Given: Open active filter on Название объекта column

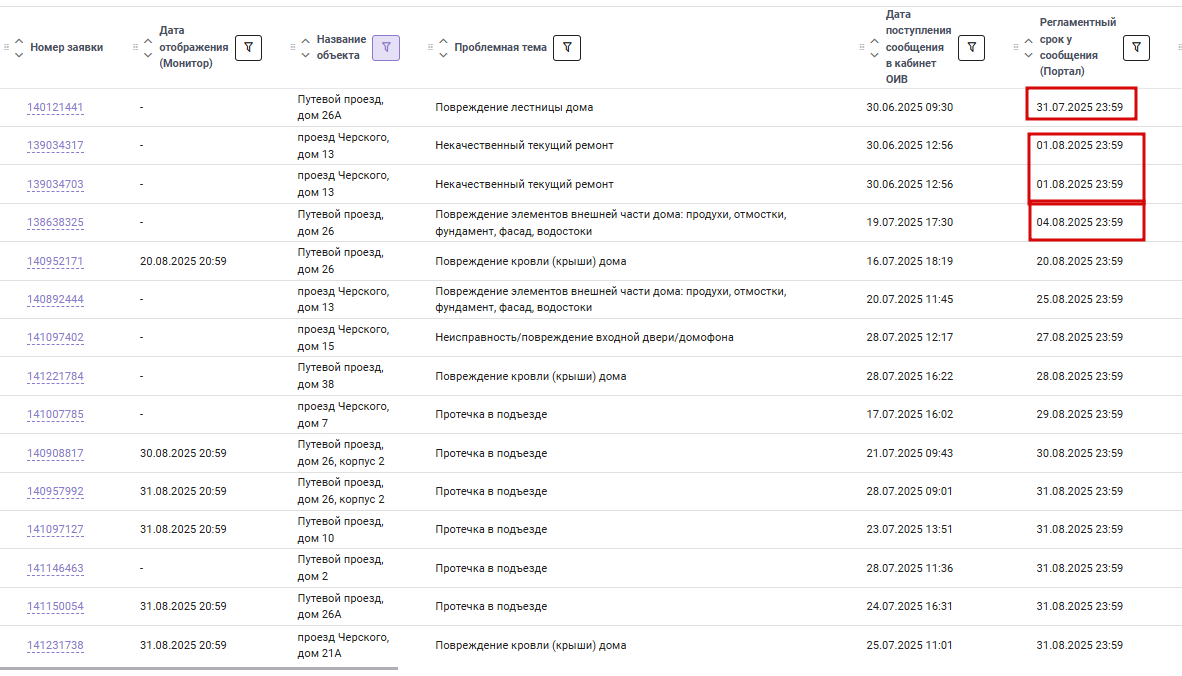Looking at the screenshot, I should 386,47.
